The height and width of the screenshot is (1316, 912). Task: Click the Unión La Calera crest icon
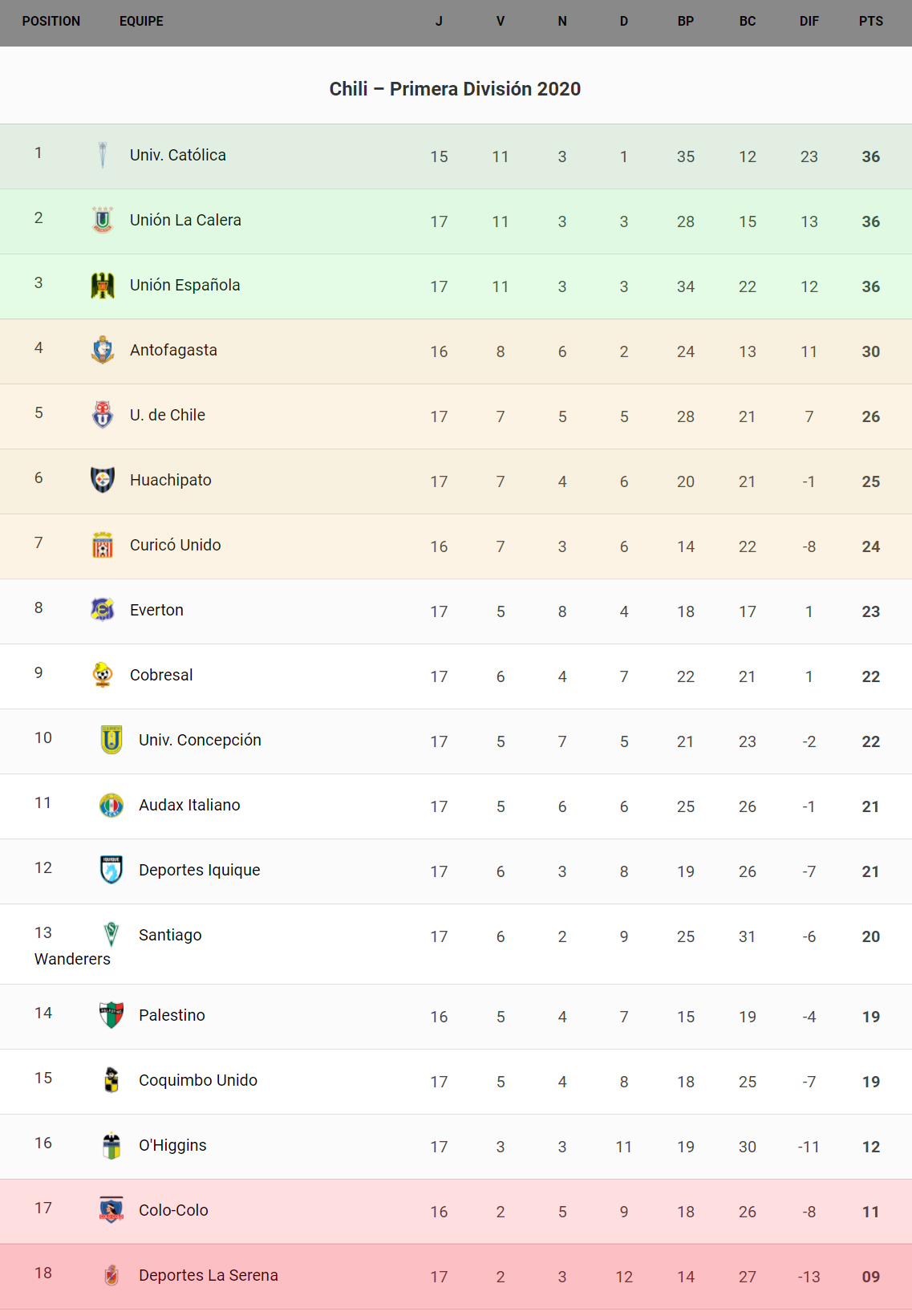point(103,220)
